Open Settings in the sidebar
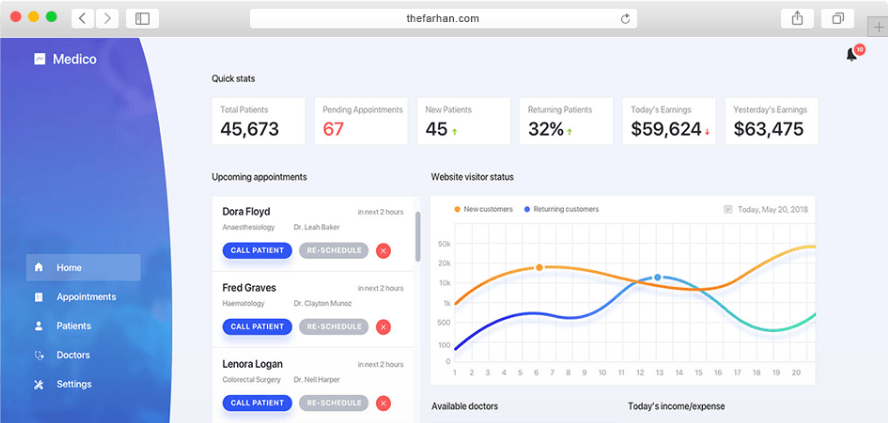This screenshot has width=888, height=423. [74, 384]
